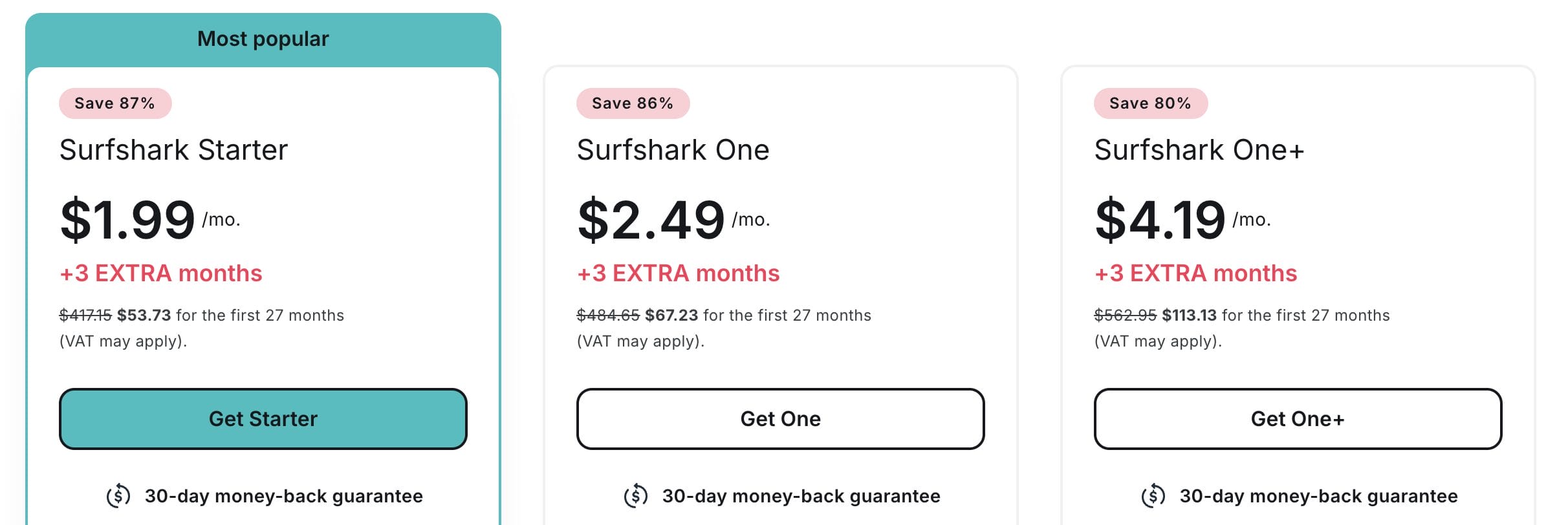
Task: Click the Get One+ button
Action: click(x=1298, y=419)
